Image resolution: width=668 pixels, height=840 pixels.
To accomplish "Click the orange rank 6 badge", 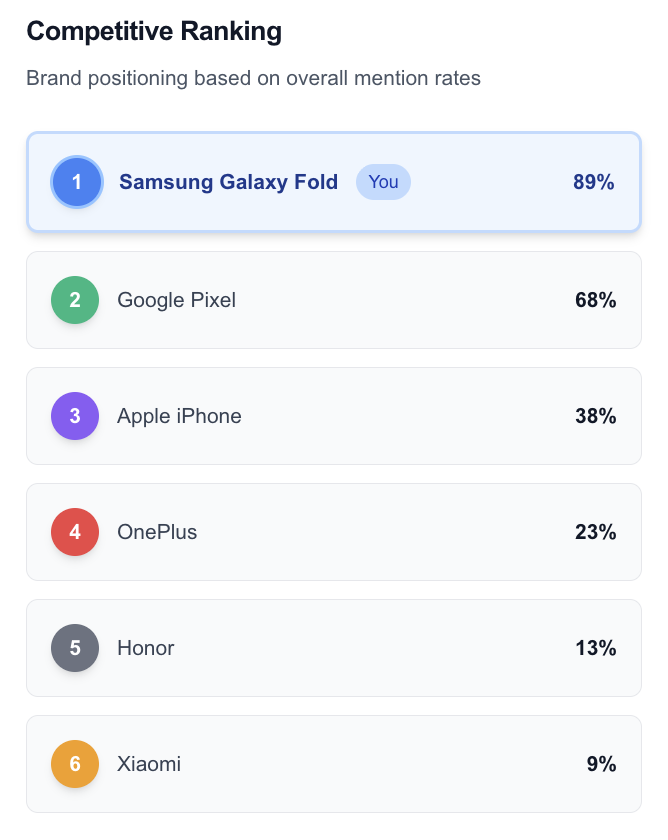I will pyautogui.click(x=75, y=764).
